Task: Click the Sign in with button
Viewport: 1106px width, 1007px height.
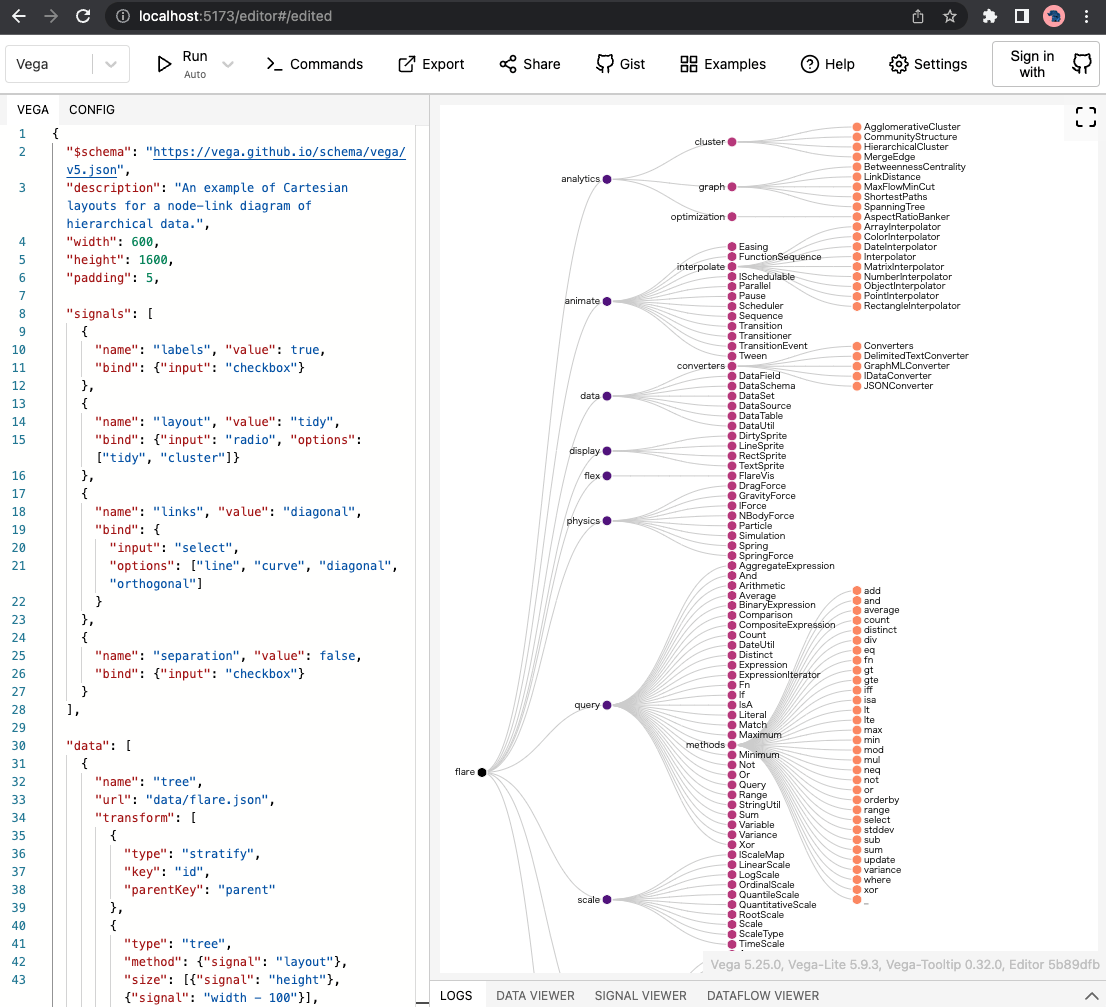Action: point(1045,64)
